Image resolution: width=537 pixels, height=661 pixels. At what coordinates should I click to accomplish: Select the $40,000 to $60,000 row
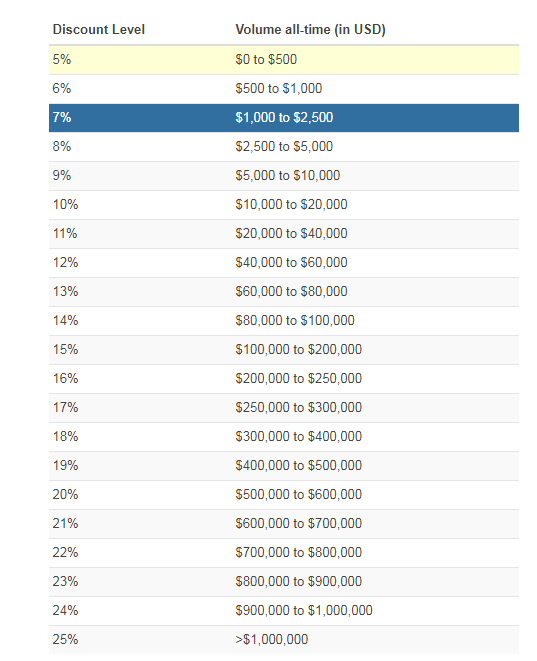point(284,263)
